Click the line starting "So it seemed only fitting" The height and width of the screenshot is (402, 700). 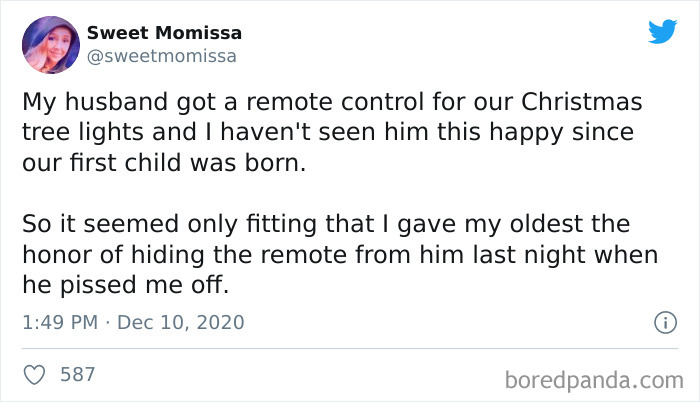326,224
